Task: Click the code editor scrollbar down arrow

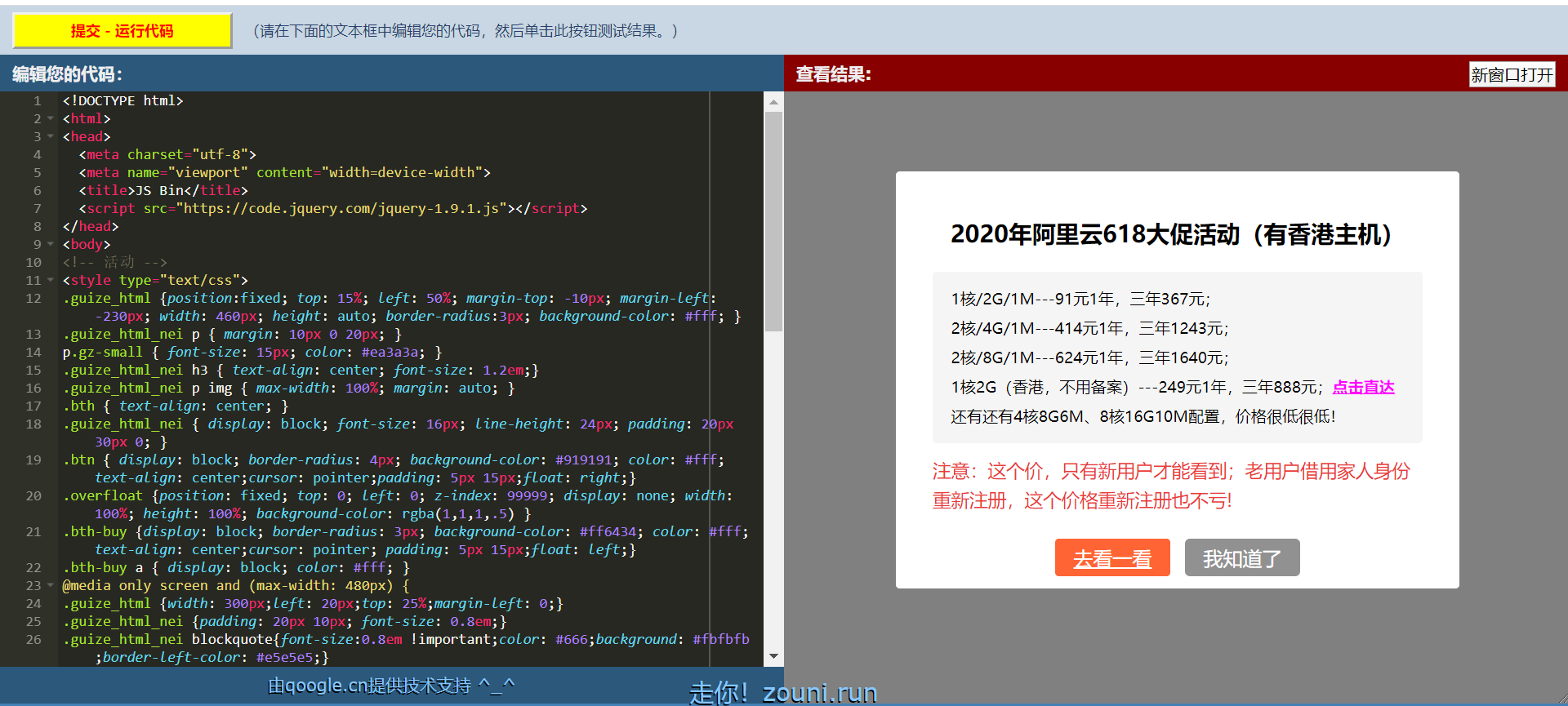Action: click(x=773, y=656)
